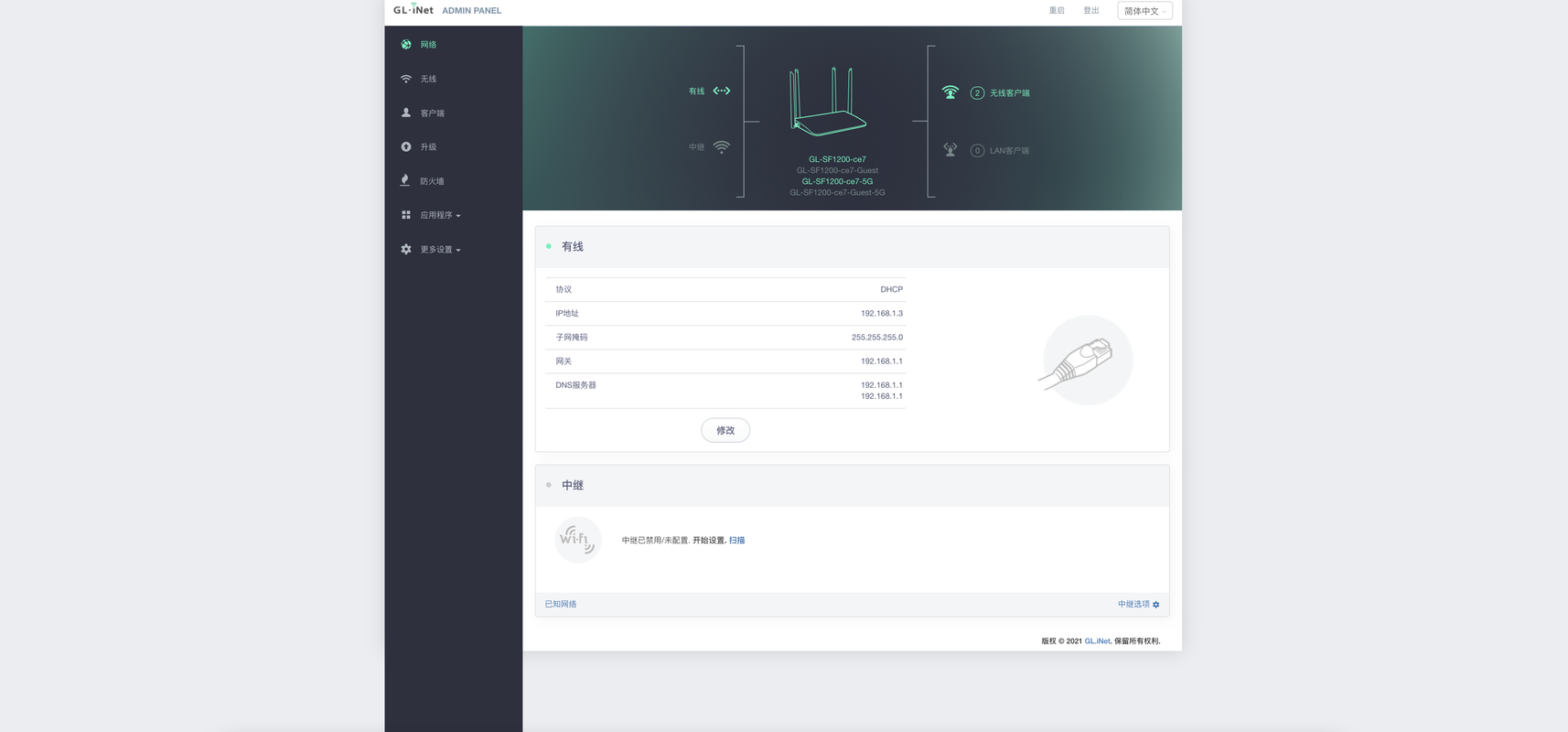Click the upgrade arrow icon beside 升级
Screen dimensions: 1568x732
pyautogui.click(x=406, y=146)
